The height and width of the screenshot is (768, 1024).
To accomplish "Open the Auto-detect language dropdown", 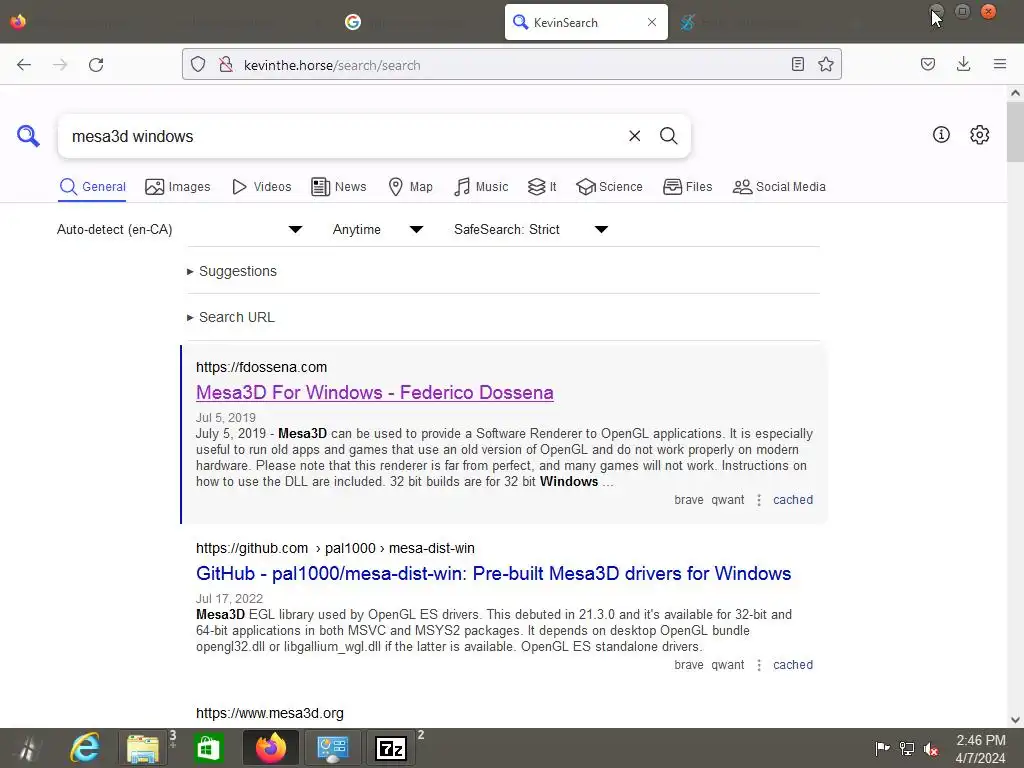I will (x=180, y=229).
